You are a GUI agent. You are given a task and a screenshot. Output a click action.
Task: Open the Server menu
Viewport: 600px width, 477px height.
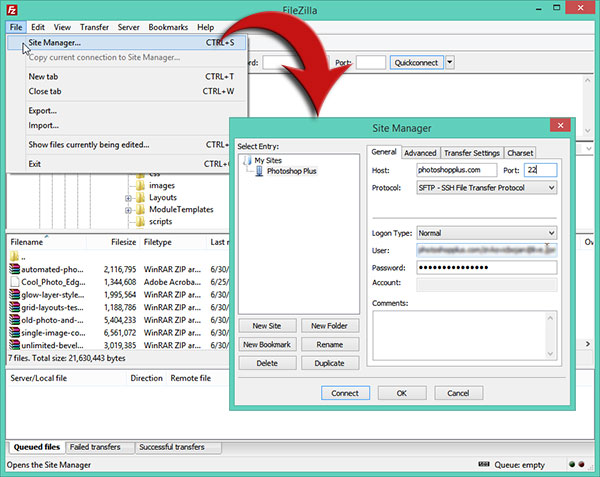click(x=128, y=27)
